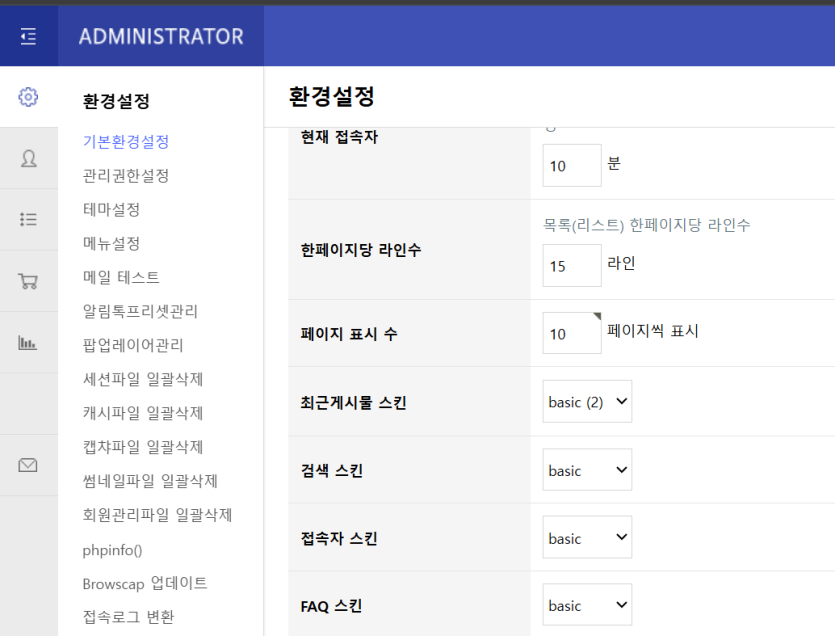
Task: Open 메뉴설정 menu item
Action: click(x=111, y=243)
